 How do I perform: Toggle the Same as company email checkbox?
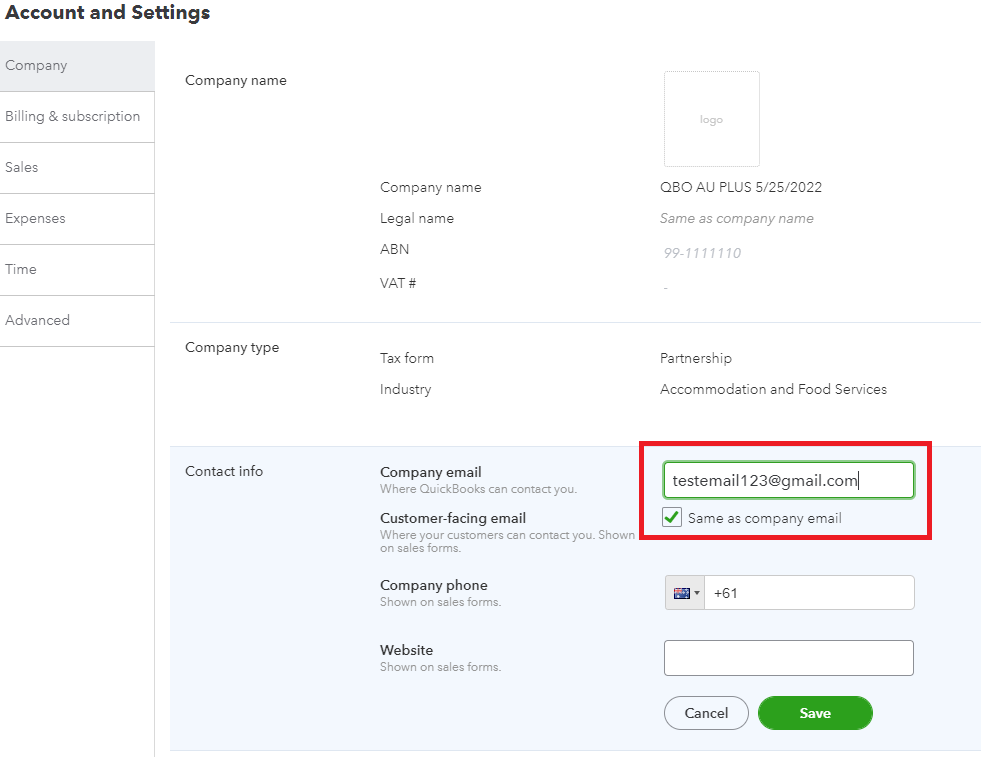672,518
